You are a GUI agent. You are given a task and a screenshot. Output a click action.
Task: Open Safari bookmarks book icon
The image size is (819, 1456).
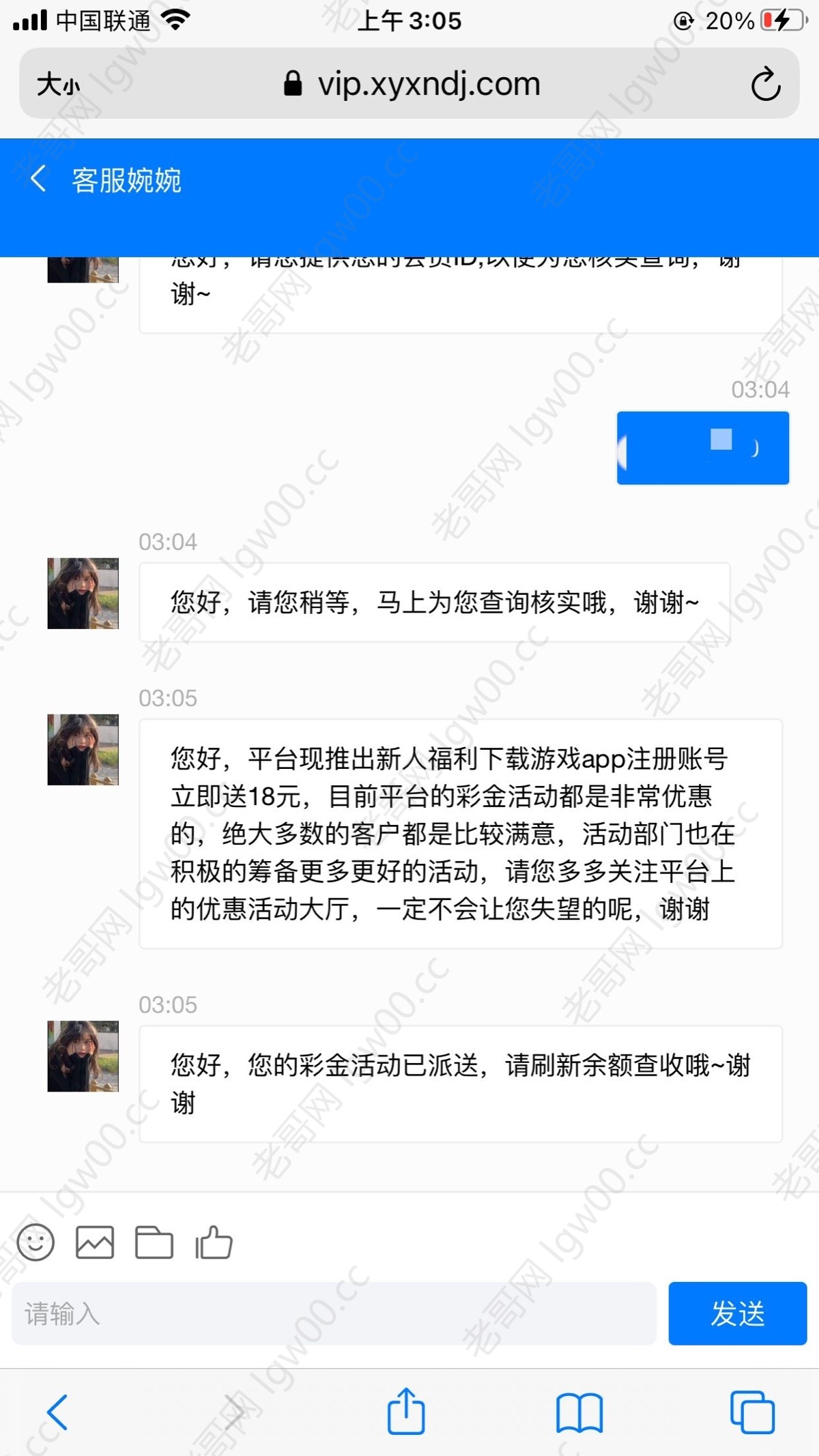(579, 1413)
